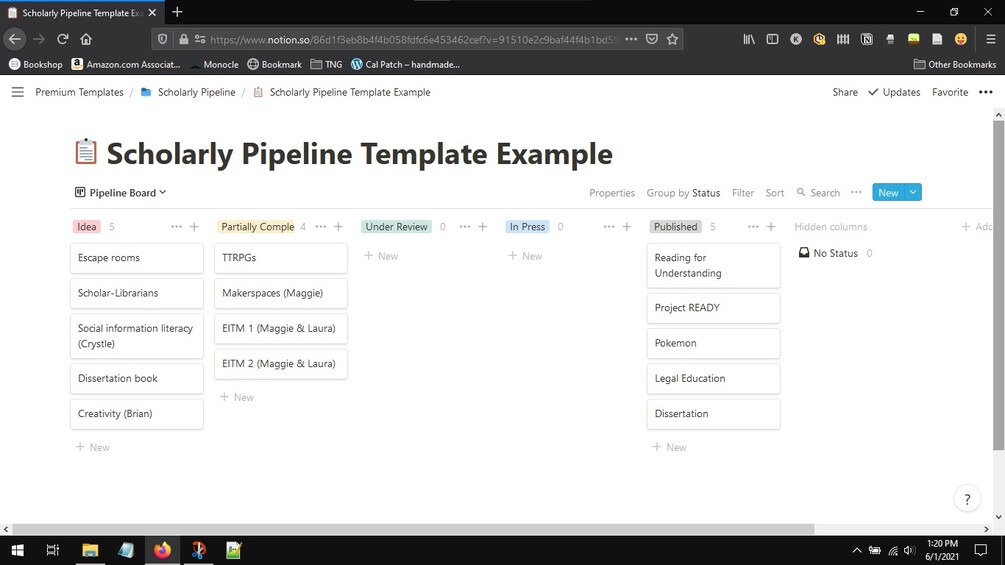Open Firefox library icon

749,39
